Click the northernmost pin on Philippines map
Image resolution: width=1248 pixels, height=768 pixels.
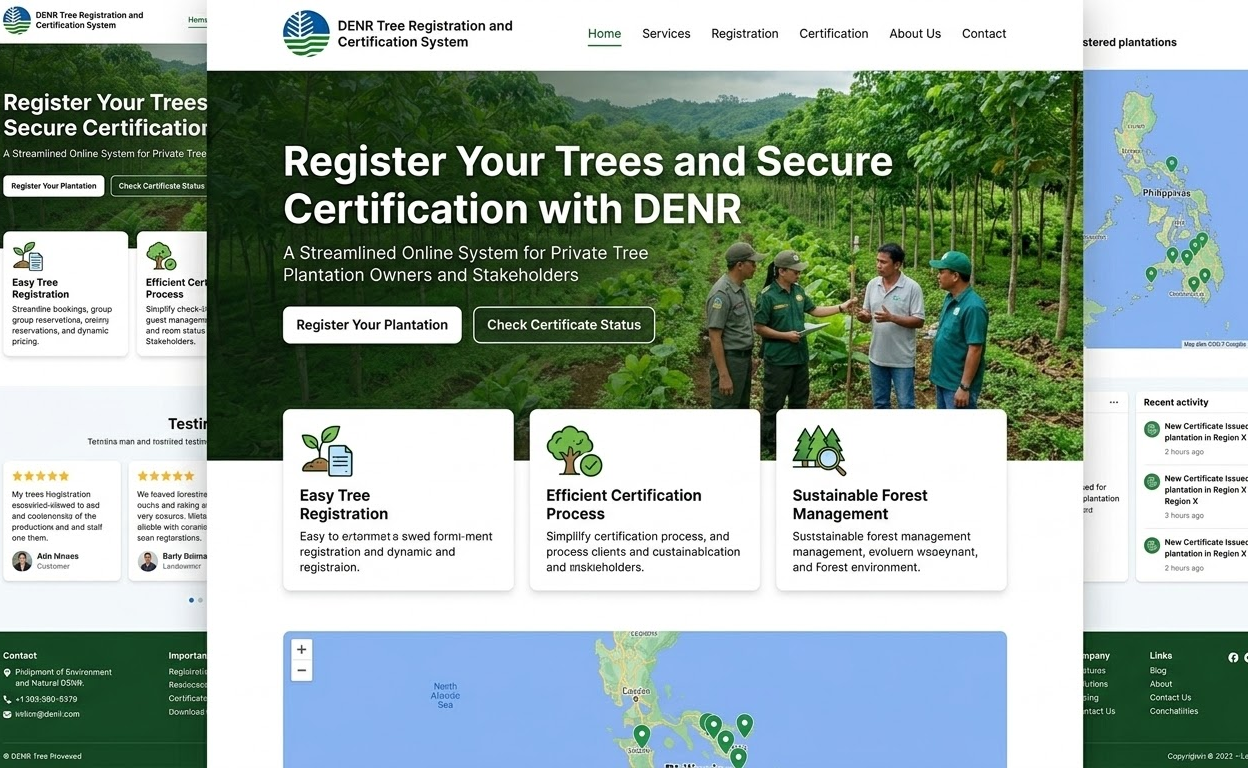pos(1171,164)
